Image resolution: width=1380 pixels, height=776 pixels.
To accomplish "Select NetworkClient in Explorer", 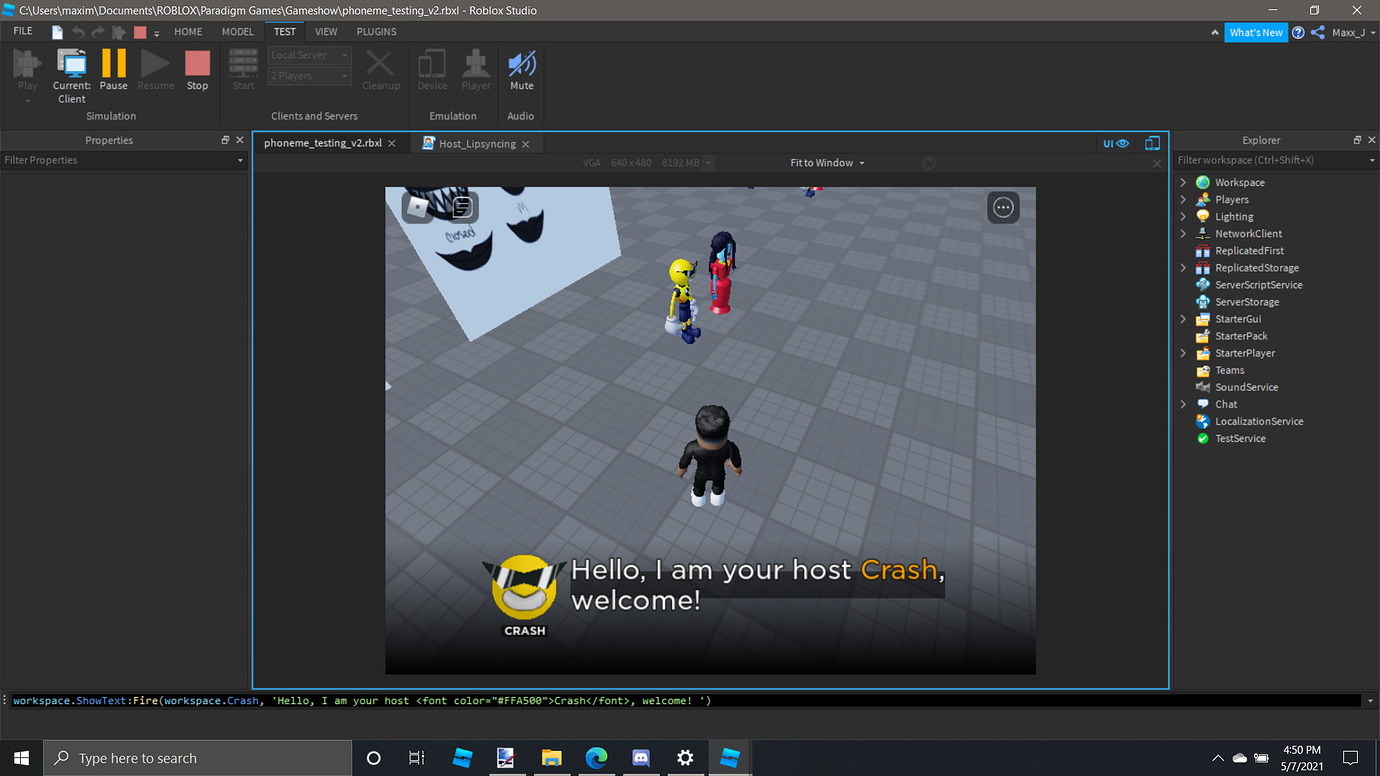I will point(1248,234).
